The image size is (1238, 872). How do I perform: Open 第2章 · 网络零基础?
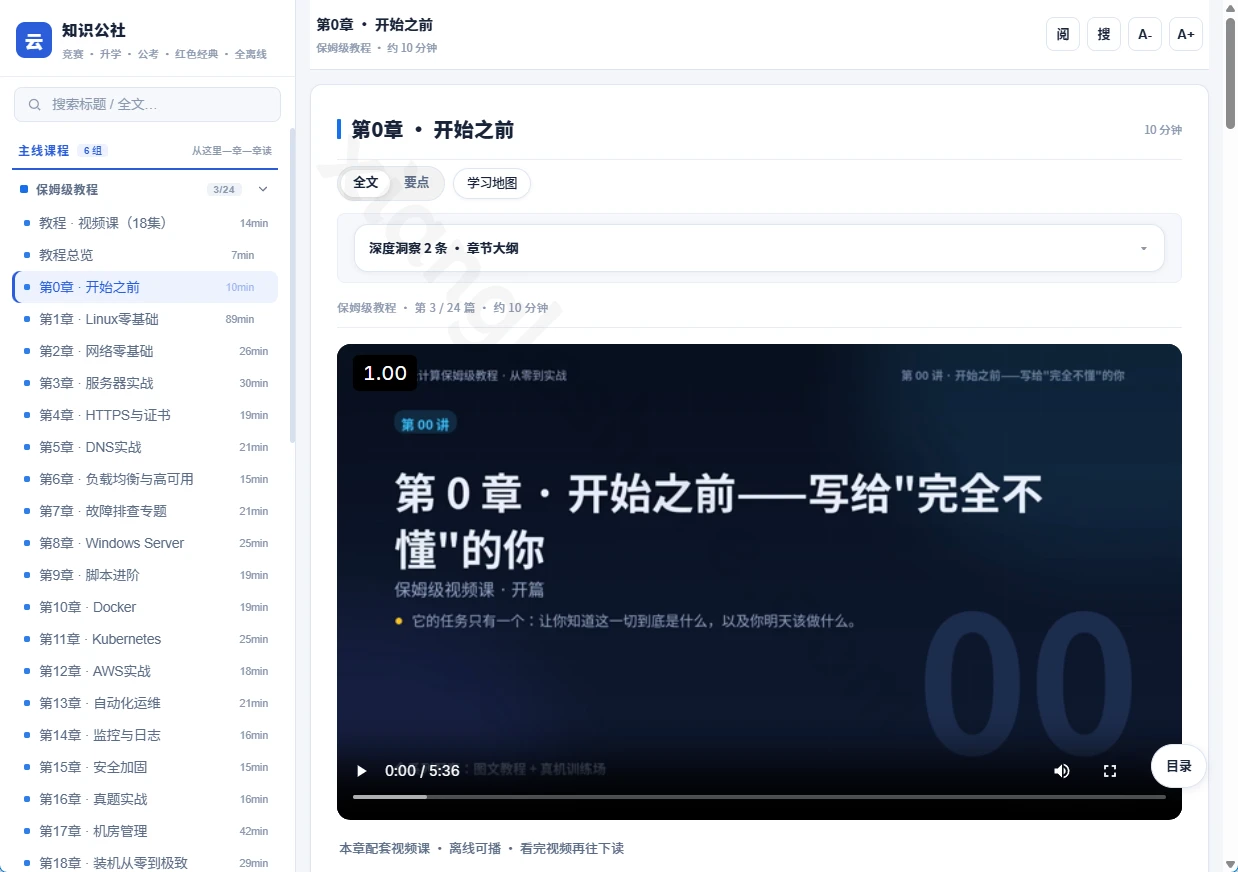click(x=145, y=351)
